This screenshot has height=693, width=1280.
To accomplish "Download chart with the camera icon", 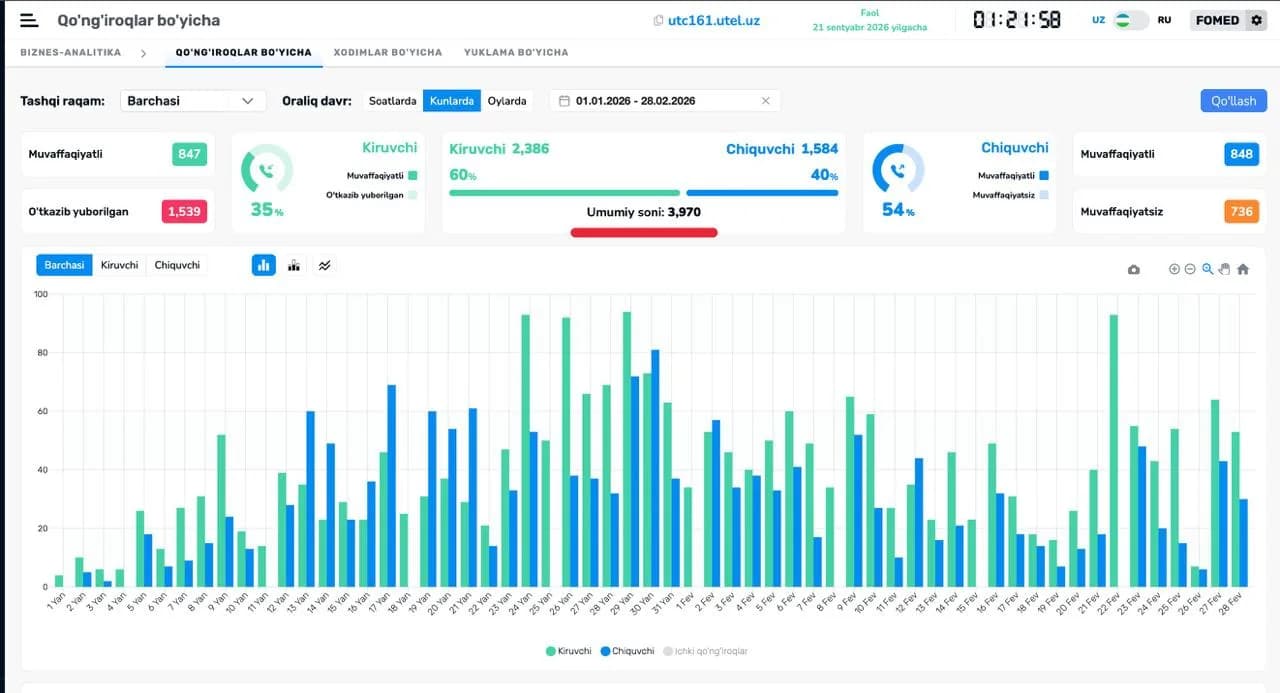I will 1133,270.
